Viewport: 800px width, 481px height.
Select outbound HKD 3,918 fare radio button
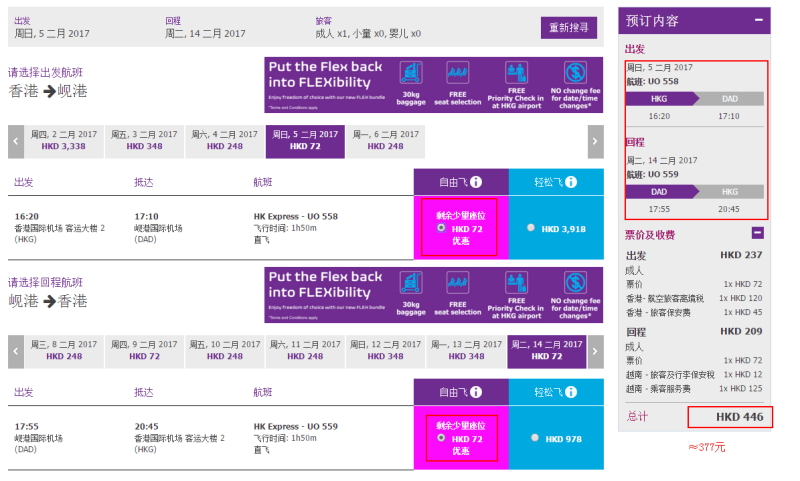pos(531,228)
